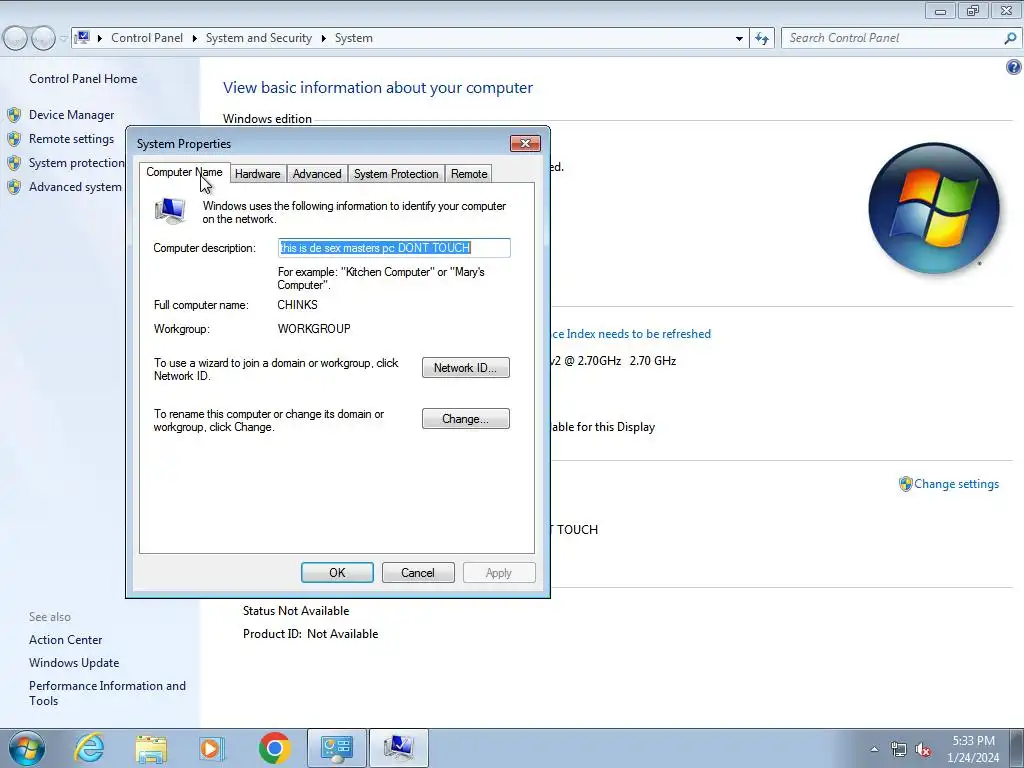Expand the root breadcrumb arrow before Control Panel
Screen dimensions: 1024x768
click(x=100, y=39)
